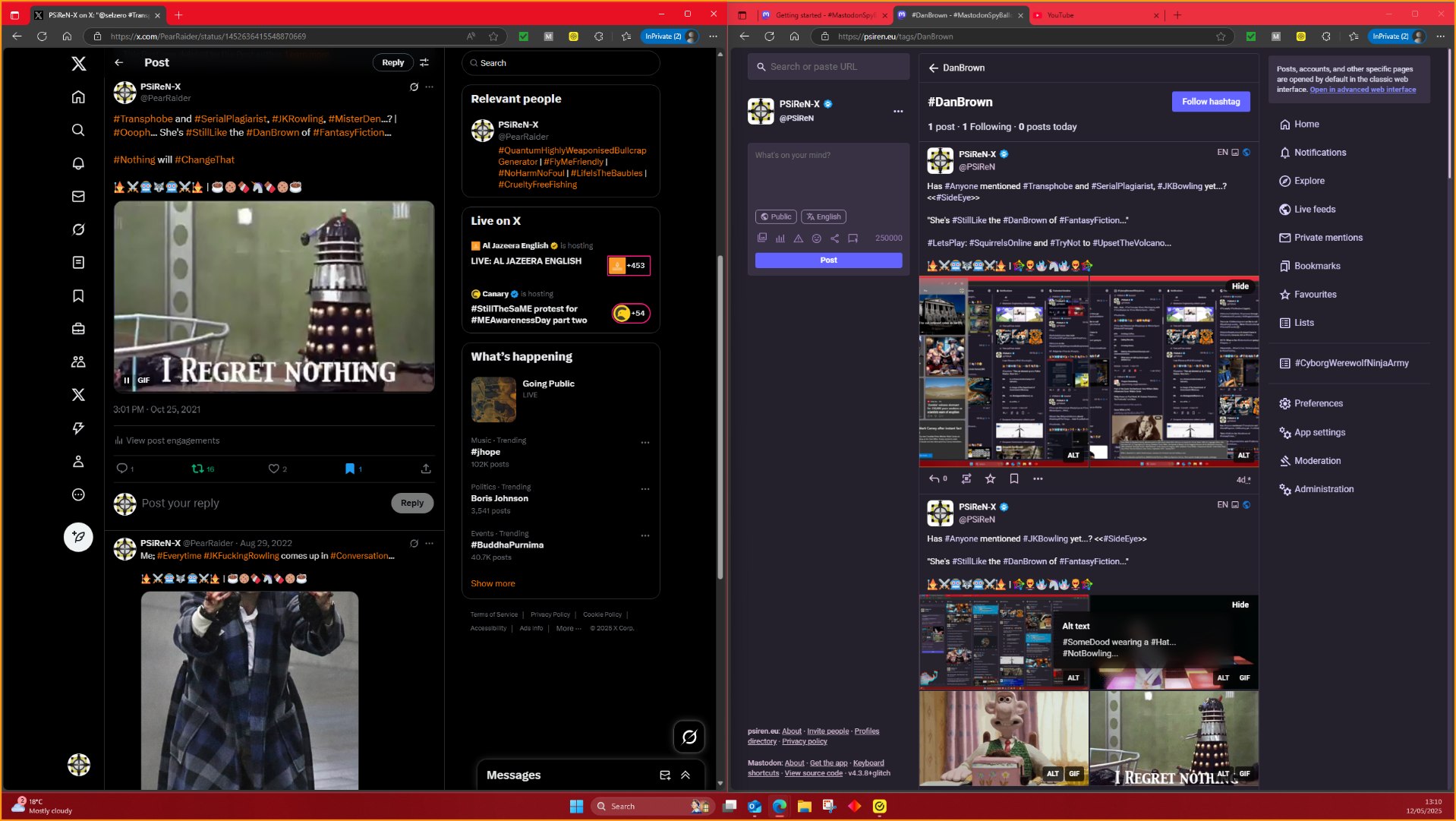Click the Mastodon page vertical scrollbar

coord(1449,114)
